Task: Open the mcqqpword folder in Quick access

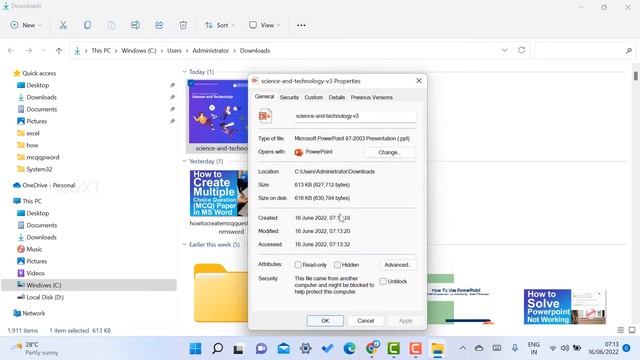Action: [x=42, y=157]
